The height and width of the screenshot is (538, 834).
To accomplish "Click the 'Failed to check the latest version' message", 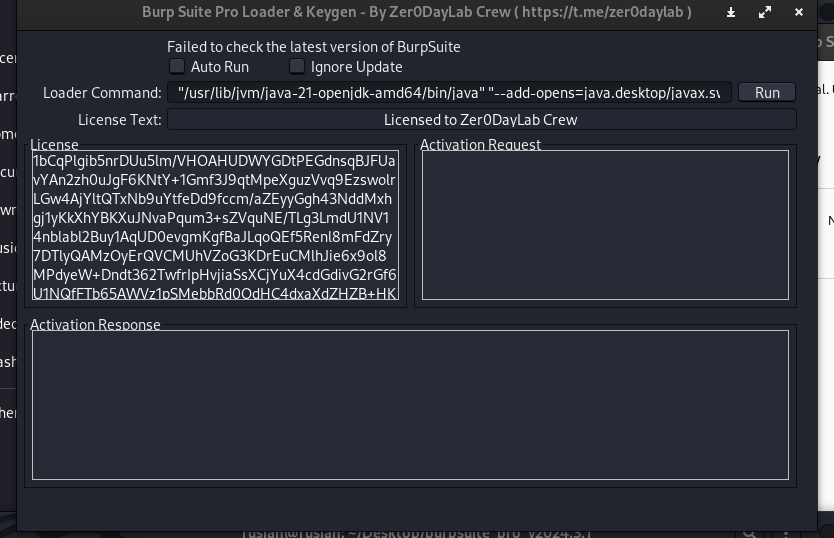I will [314, 47].
